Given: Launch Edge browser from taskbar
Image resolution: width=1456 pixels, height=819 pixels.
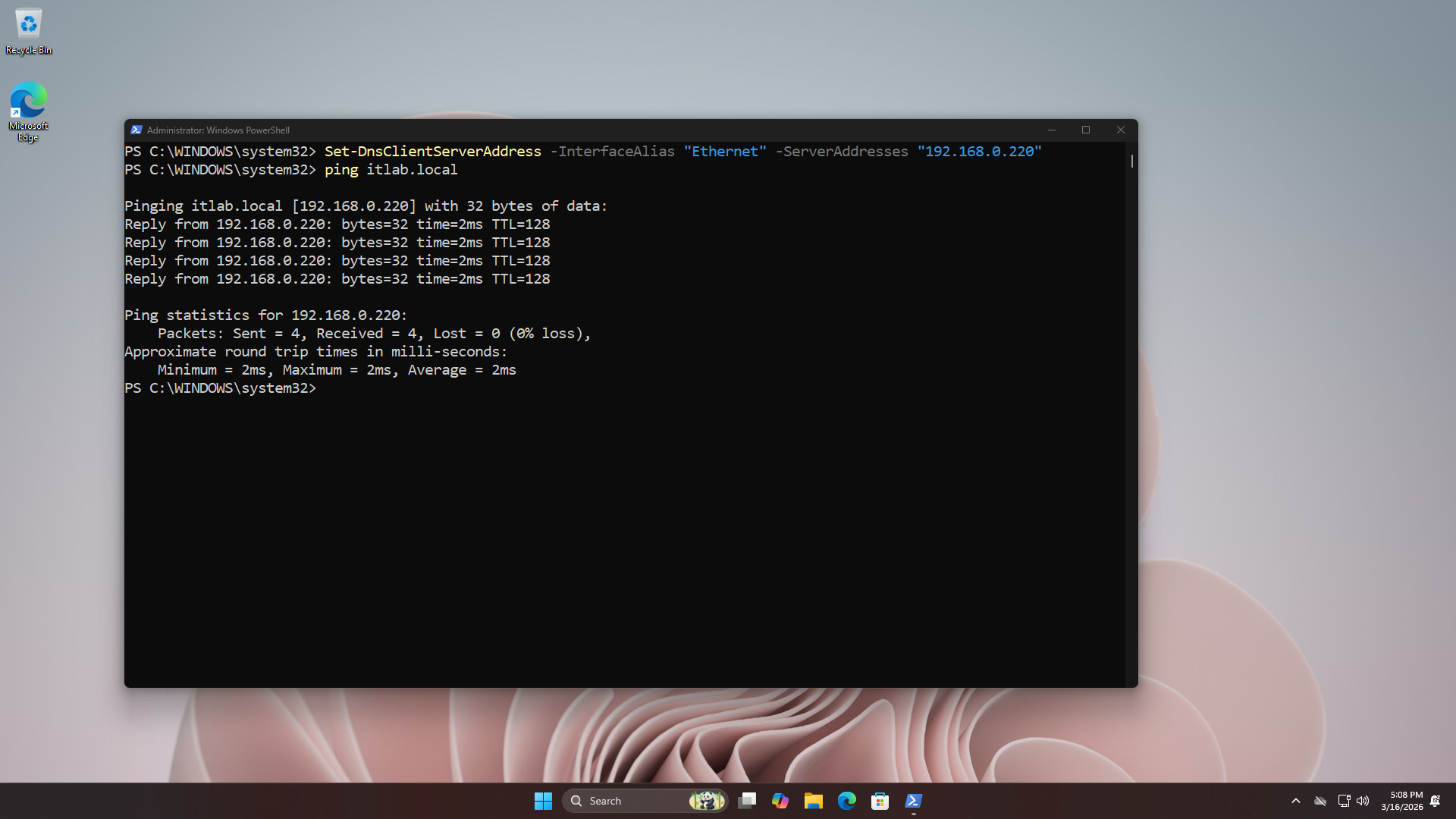Looking at the screenshot, I should (x=847, y=801).
